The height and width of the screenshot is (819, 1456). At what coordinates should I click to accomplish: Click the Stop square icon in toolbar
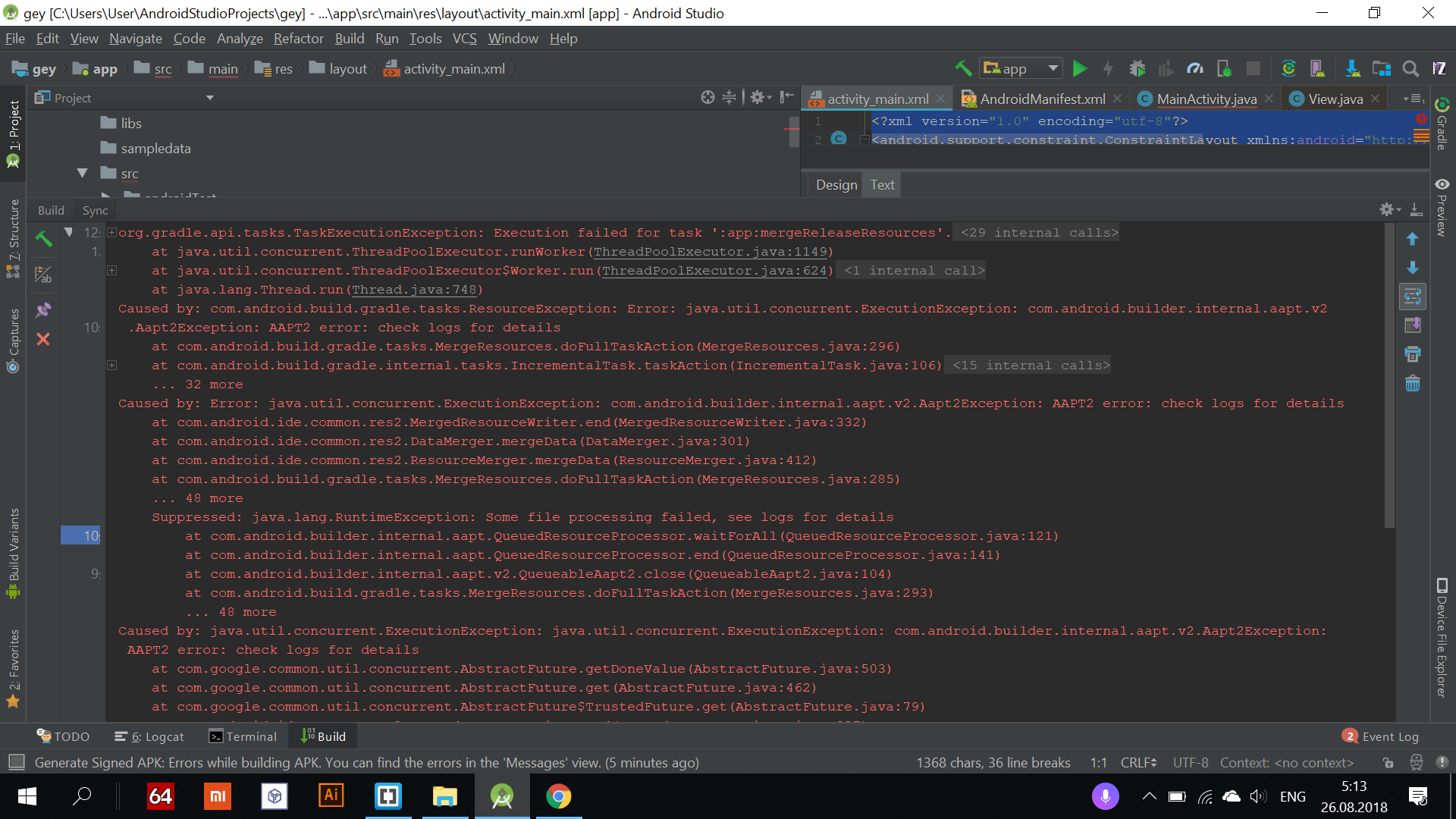pyautogui.click(x=1254, y=68)
